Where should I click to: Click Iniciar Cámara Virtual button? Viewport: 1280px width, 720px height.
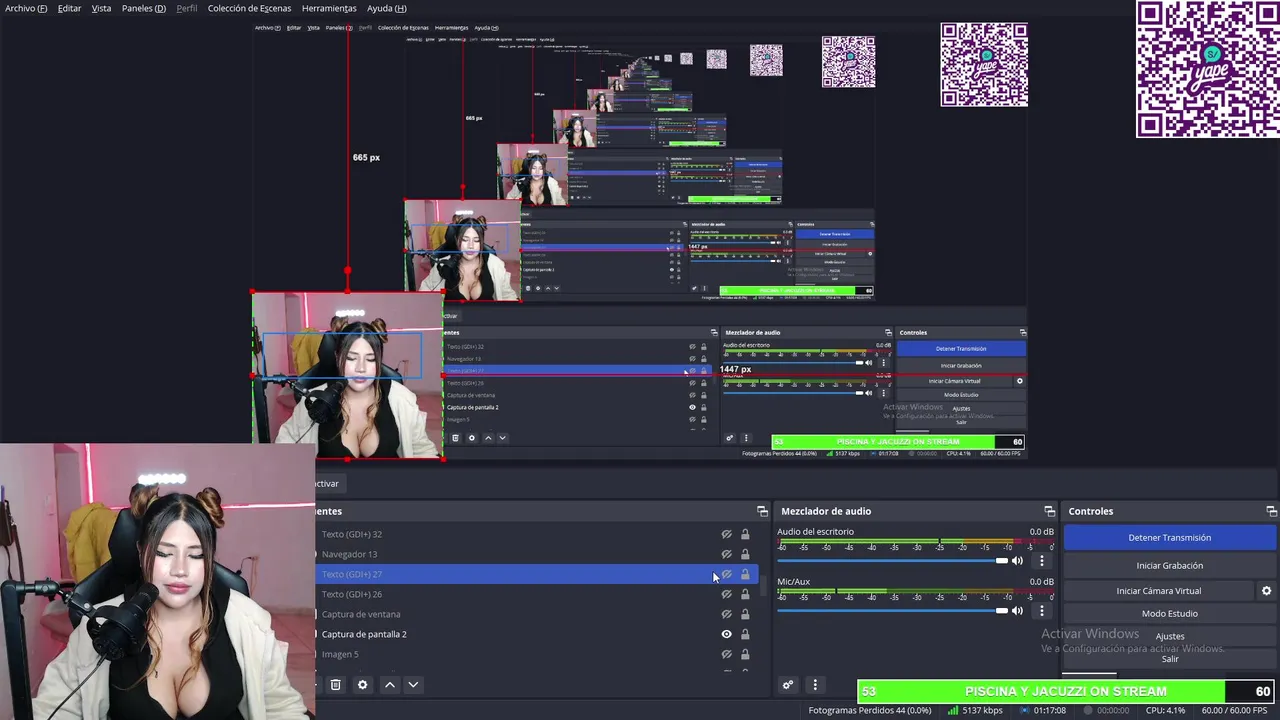point(1159,591)
